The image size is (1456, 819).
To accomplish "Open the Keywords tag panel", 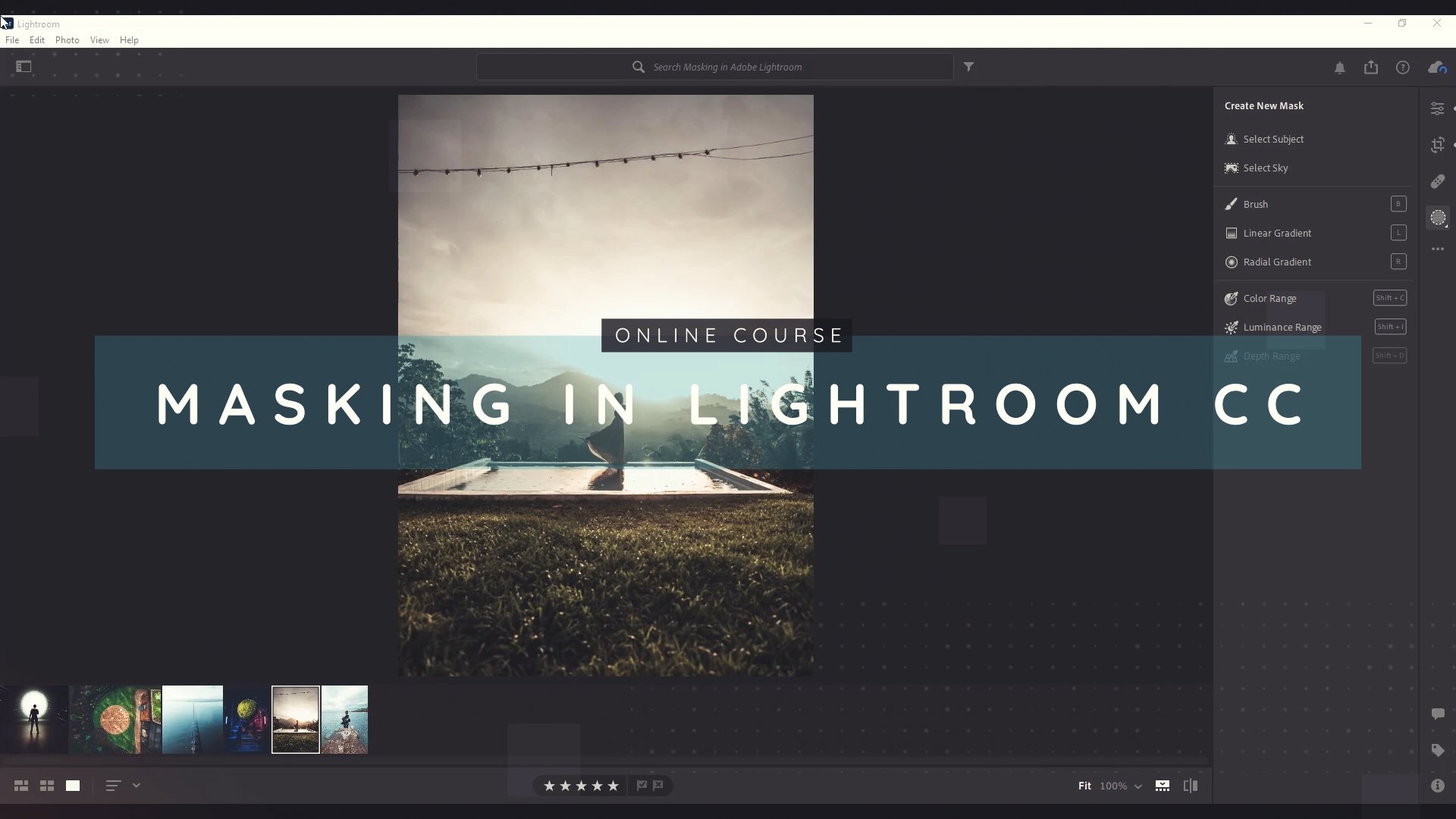I will (x=1437, y=750).
